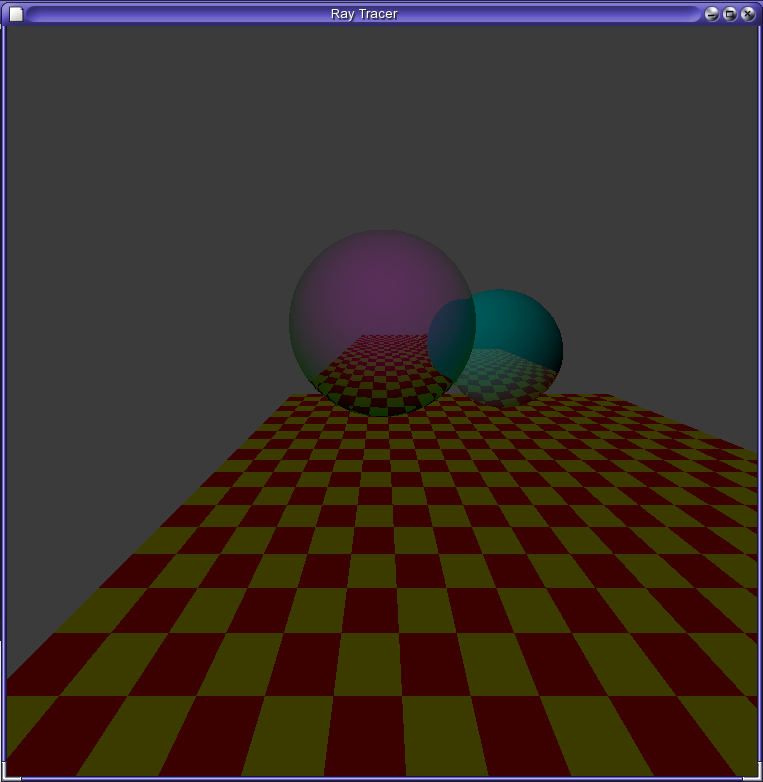
Task: Close the Ray Tracer window
Action: coord(748,14)
